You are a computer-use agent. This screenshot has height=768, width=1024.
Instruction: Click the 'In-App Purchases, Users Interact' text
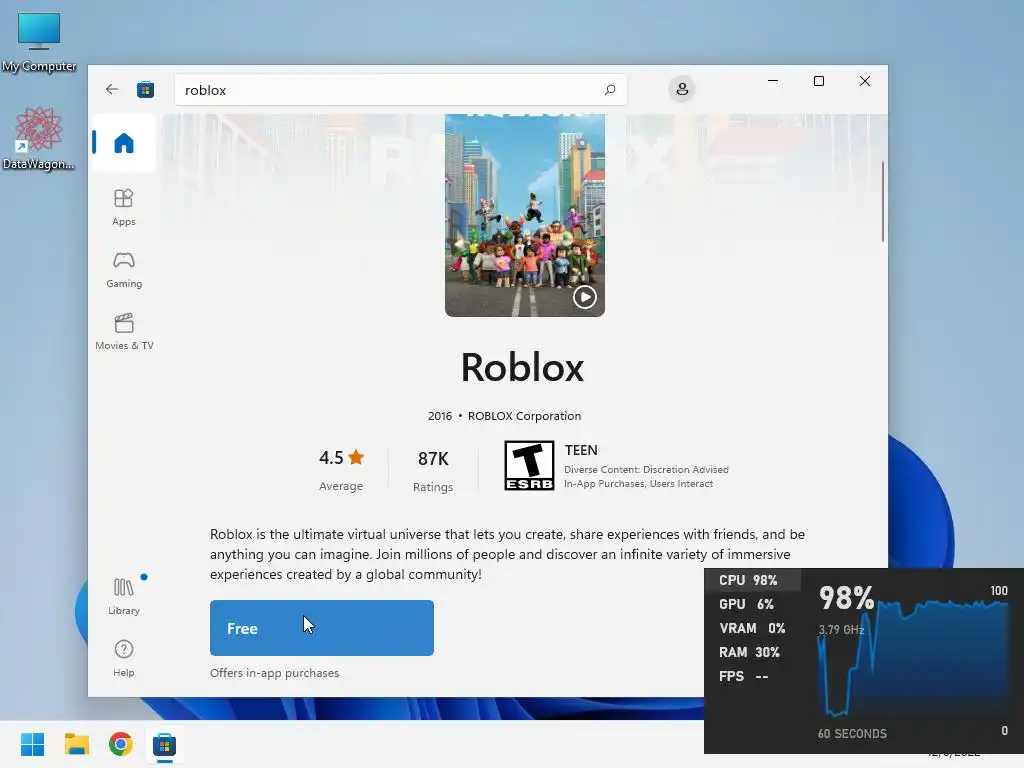pos(639,484)
